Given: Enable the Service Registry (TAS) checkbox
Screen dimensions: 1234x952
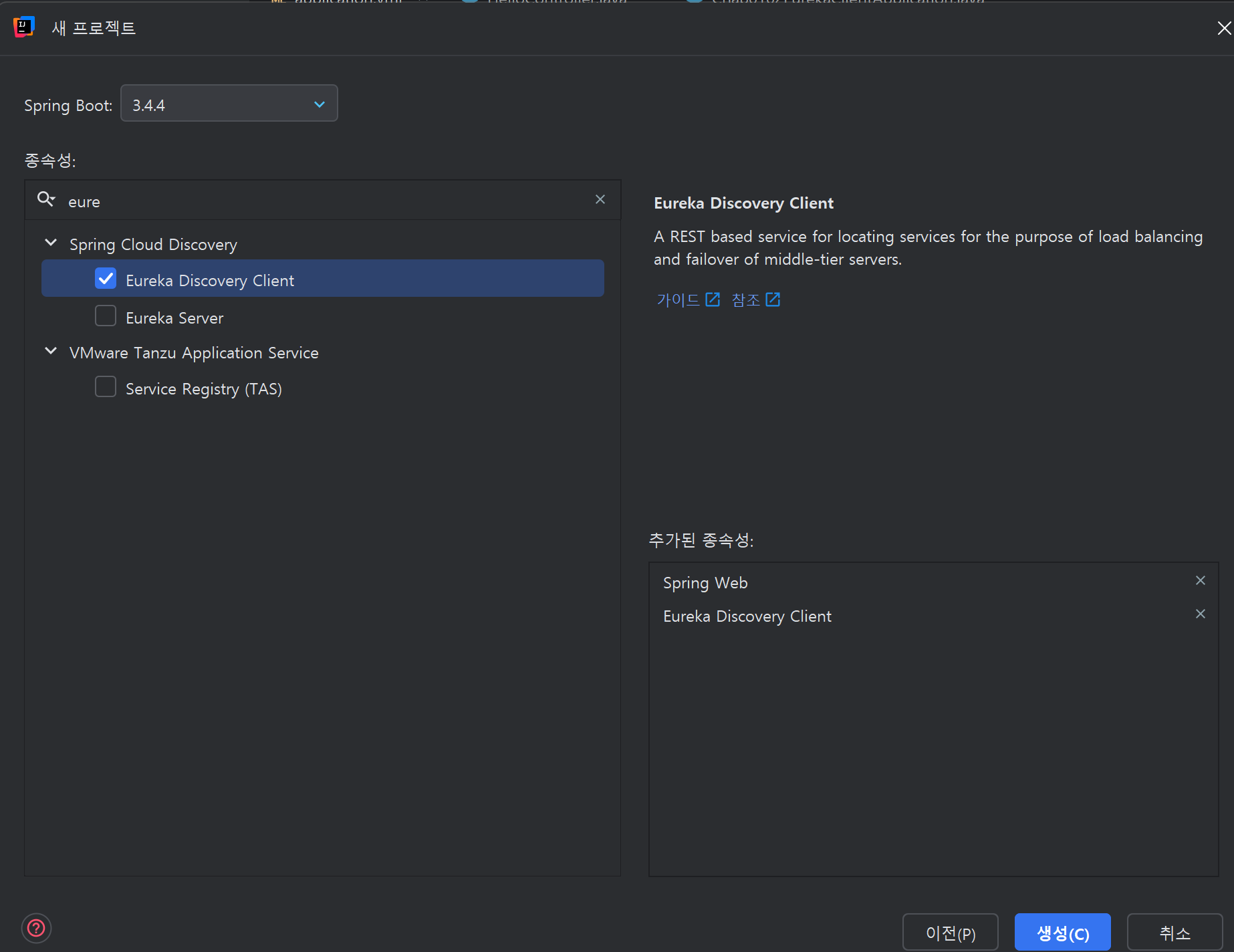Looking at the screenshot, I should pyautogui.click(x=106, y=387).
